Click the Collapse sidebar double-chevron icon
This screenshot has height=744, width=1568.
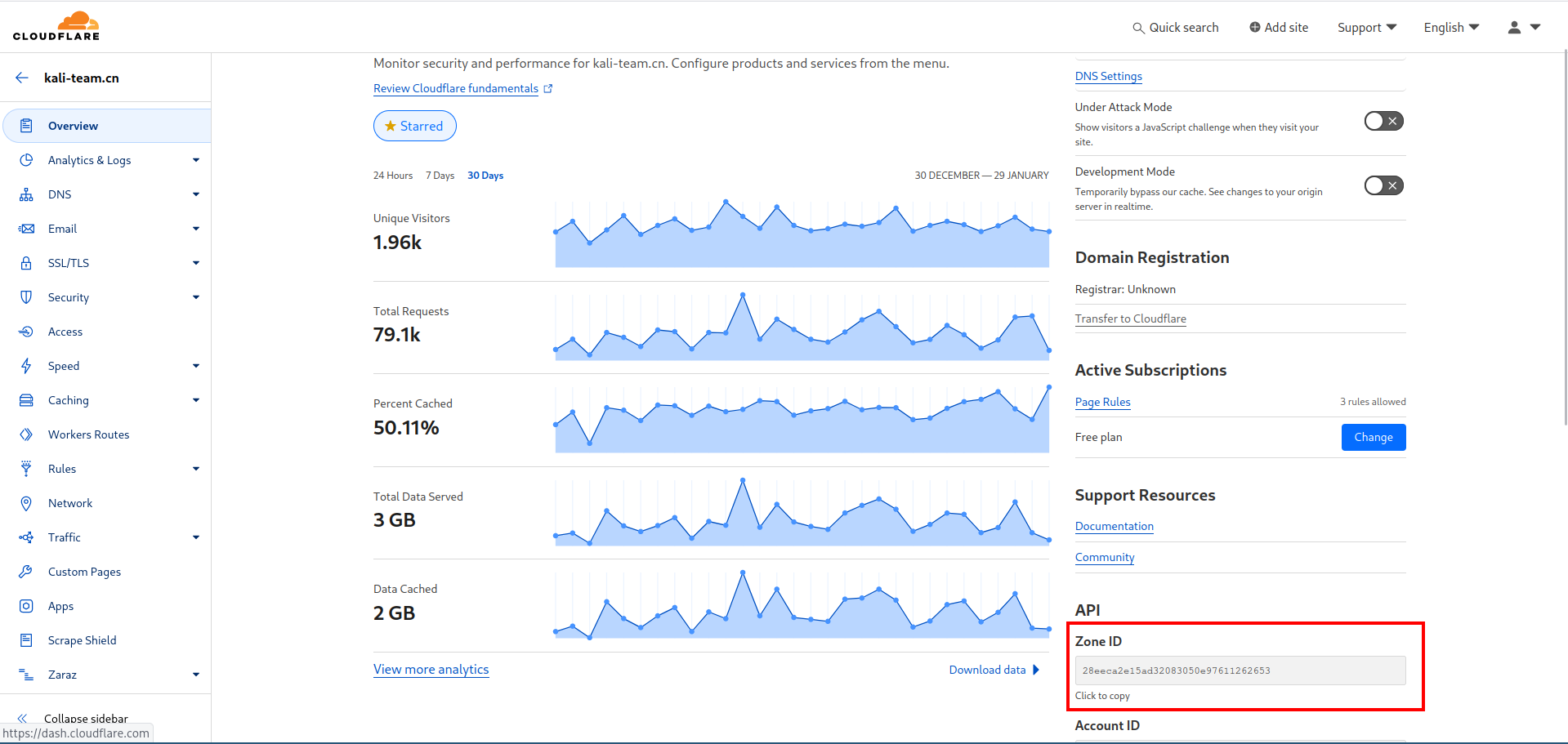(x=23, y=719)
